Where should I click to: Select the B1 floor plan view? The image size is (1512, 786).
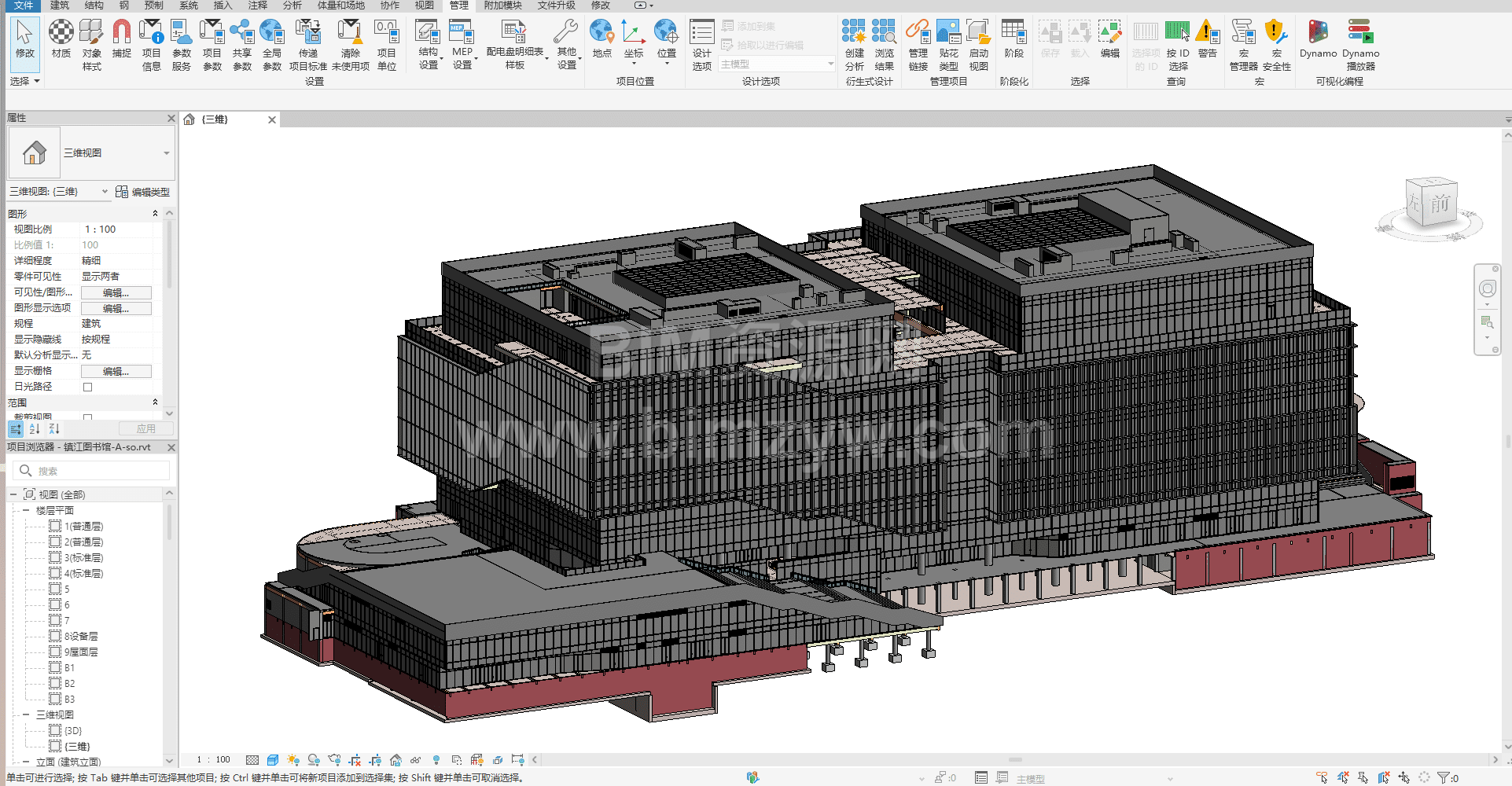(x=69, y=668)
